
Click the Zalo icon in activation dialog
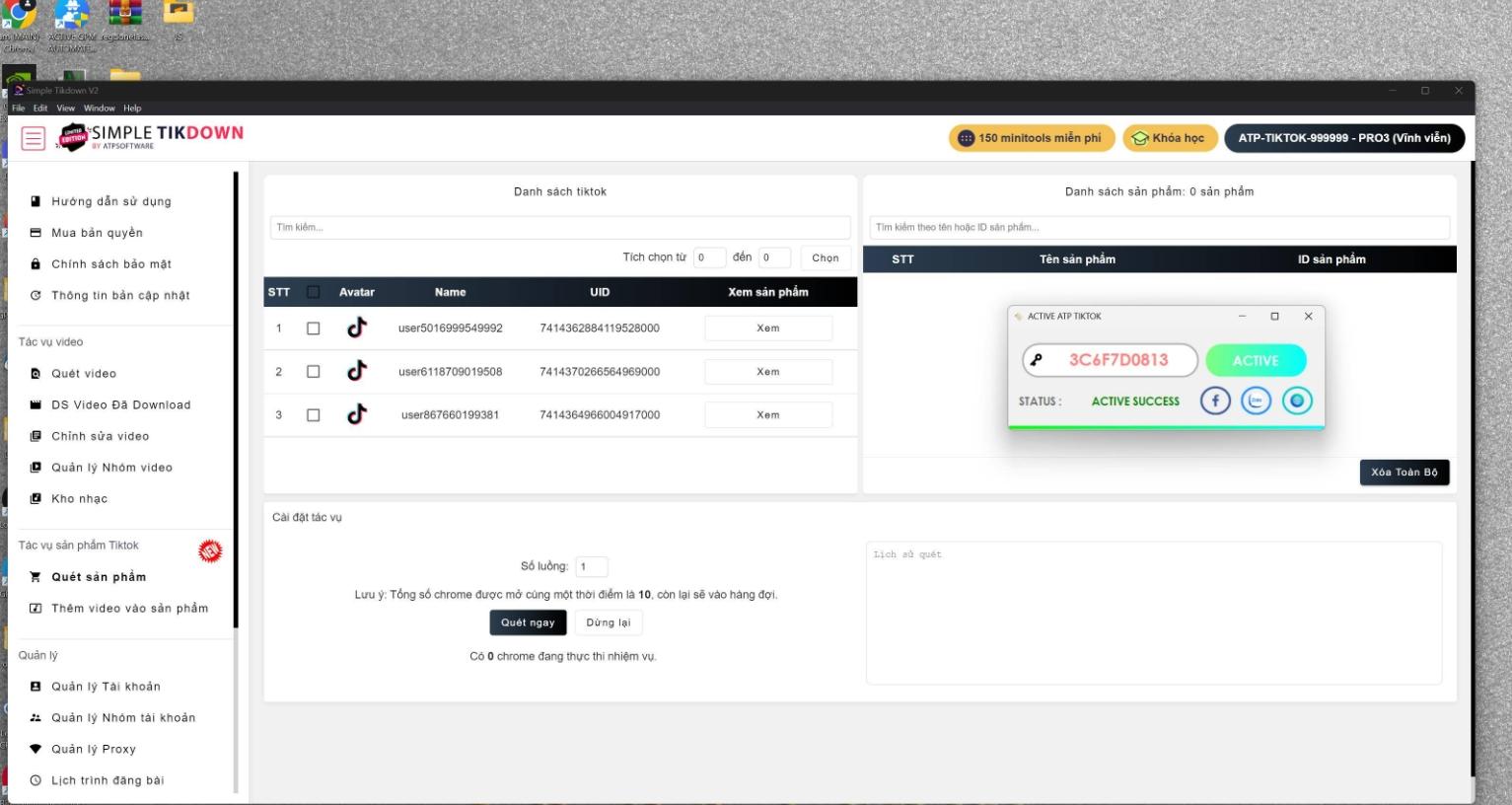click(x=1256, y=401)
